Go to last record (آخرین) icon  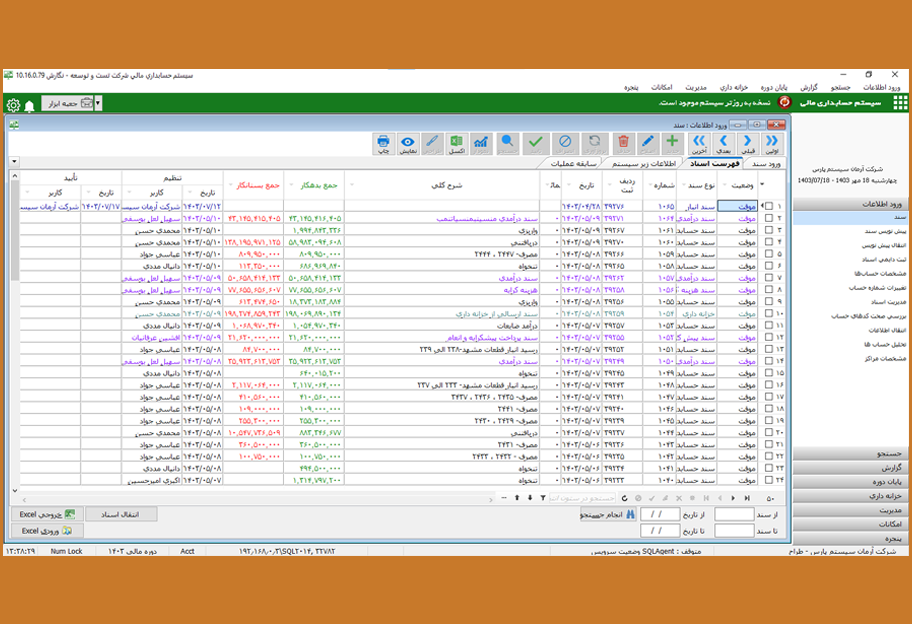(699, 144)
